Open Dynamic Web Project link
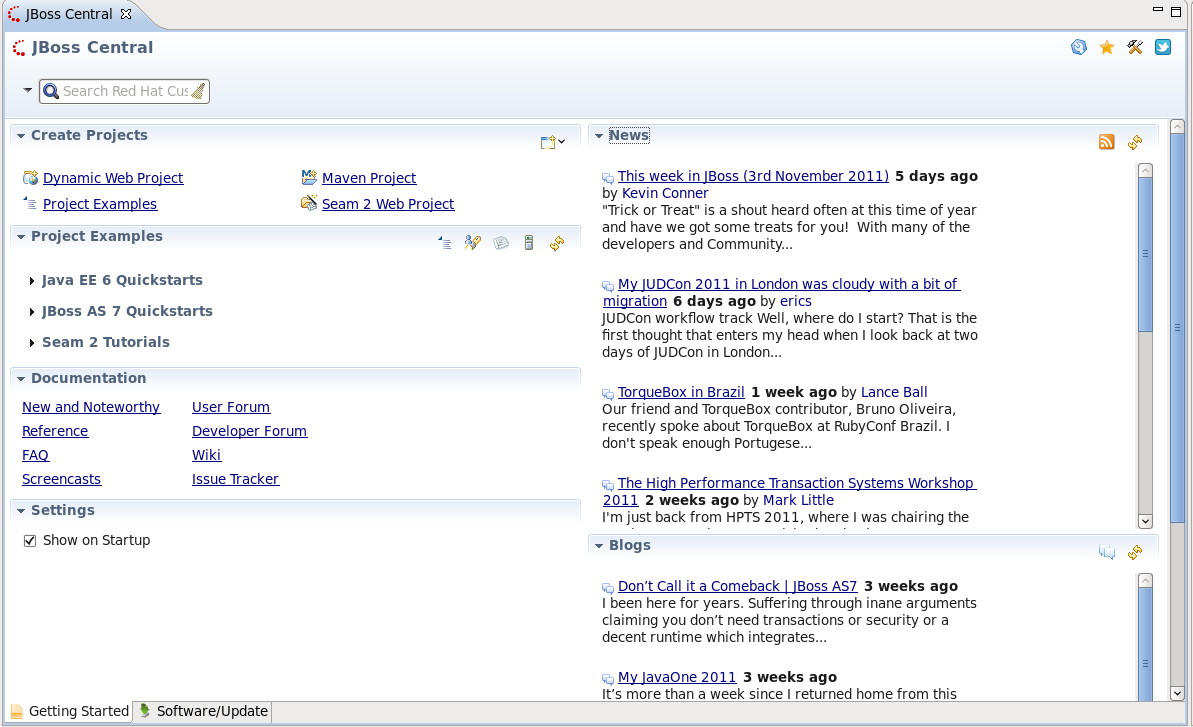This screenshot has width=1193, height=727. pos(113,178)
